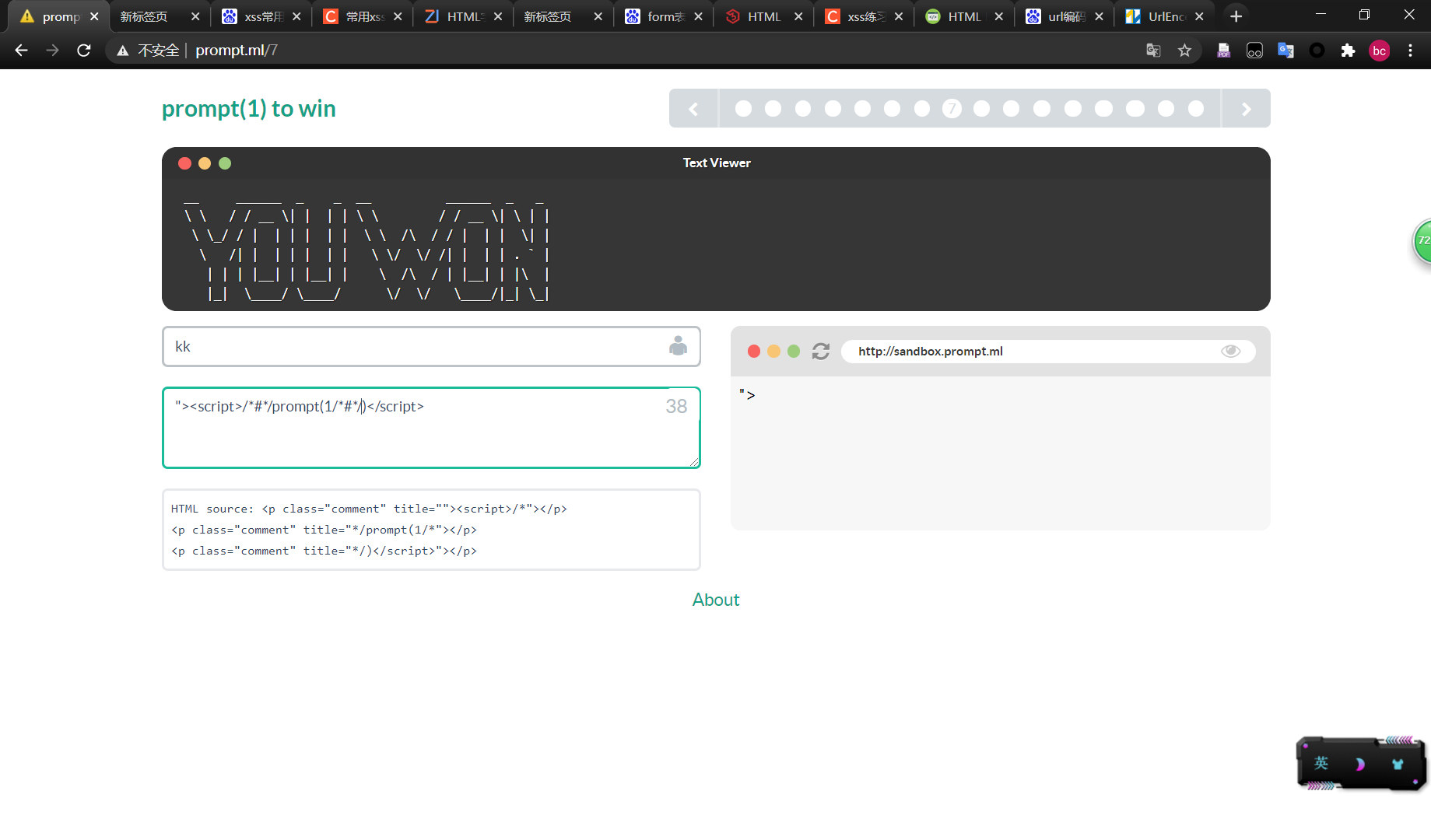Select the fourth level dot
The image size is (1431, 840).
tap(833, 109)
